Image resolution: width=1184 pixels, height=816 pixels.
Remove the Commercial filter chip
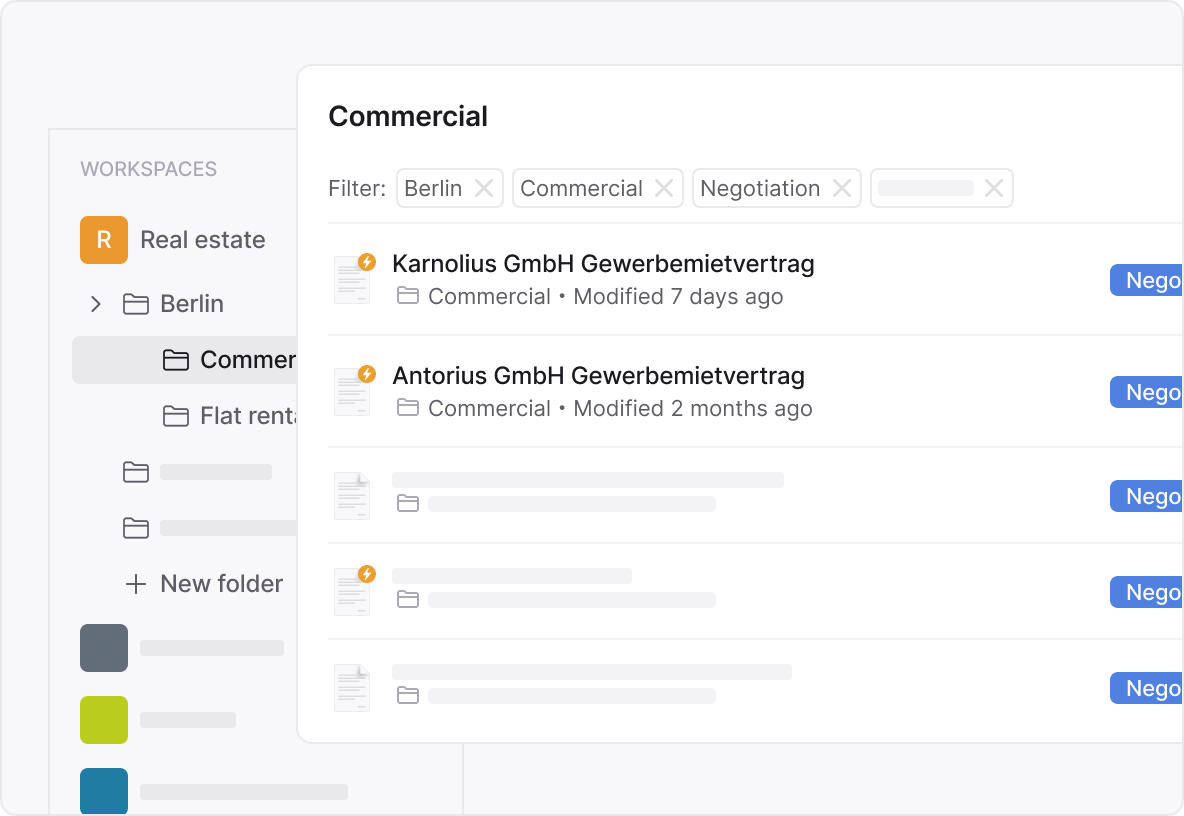pyautogui.click(x=664, y=188)
